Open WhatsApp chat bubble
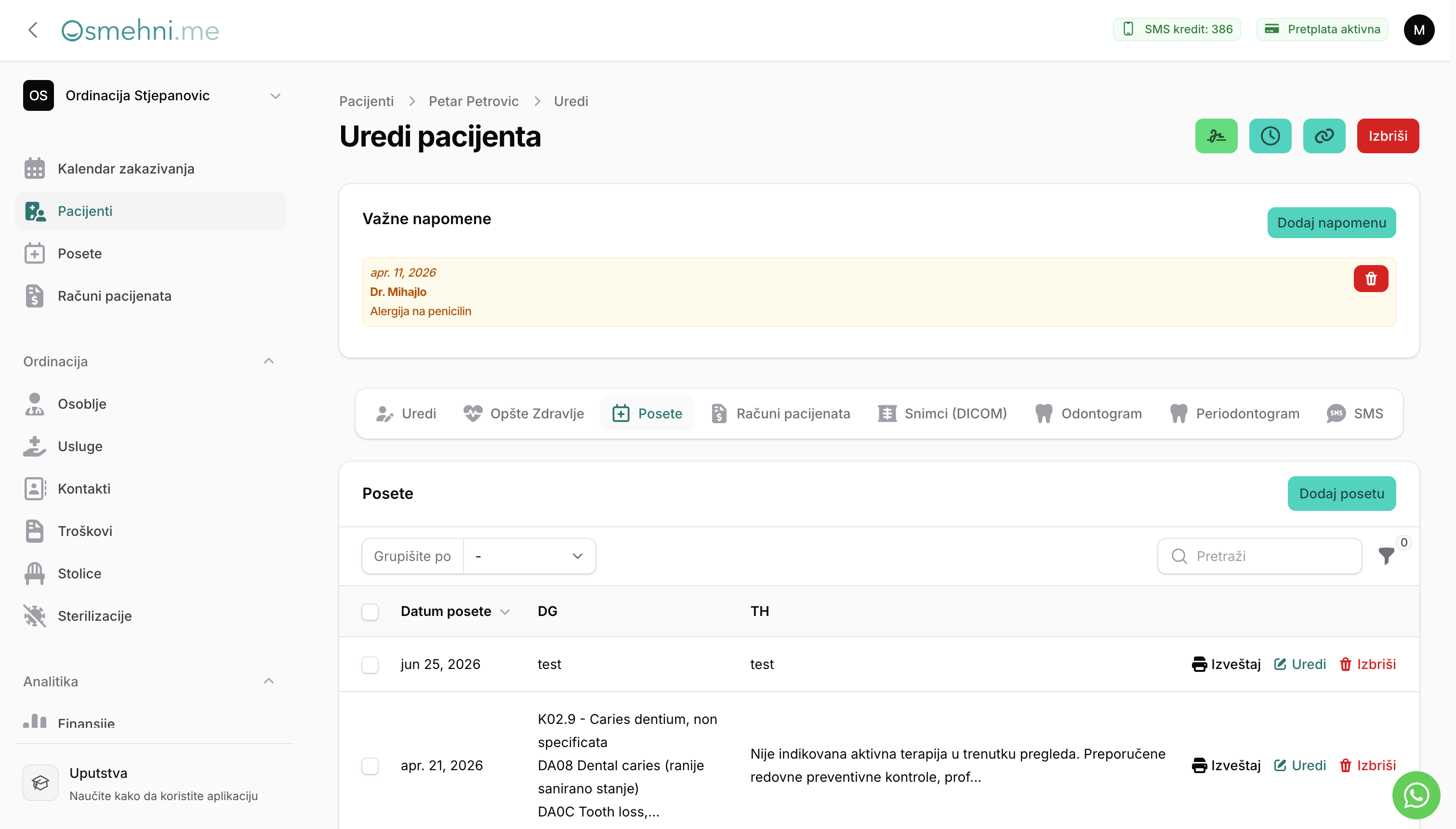 pyautogui.click(x=1416, y=795)
